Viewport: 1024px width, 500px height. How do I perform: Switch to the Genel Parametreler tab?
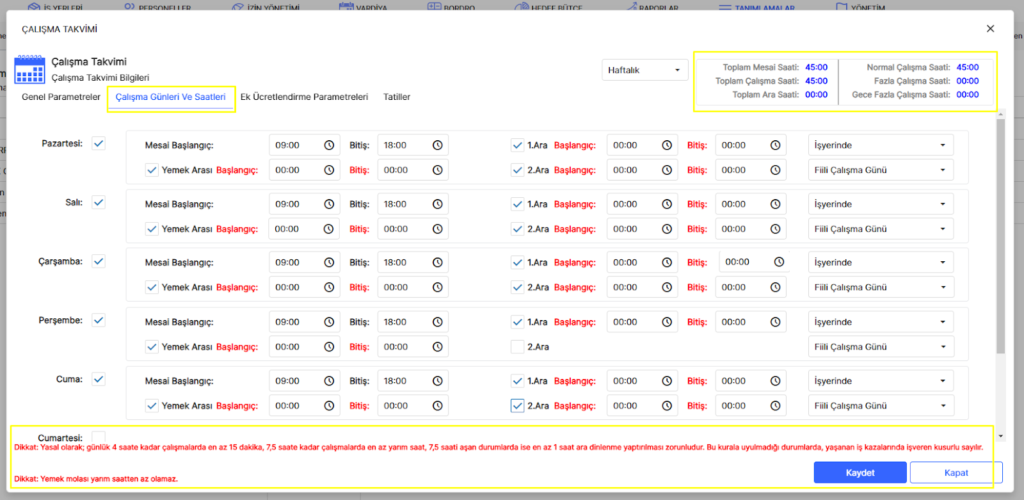pyautogui.click(x=61, y=97)
